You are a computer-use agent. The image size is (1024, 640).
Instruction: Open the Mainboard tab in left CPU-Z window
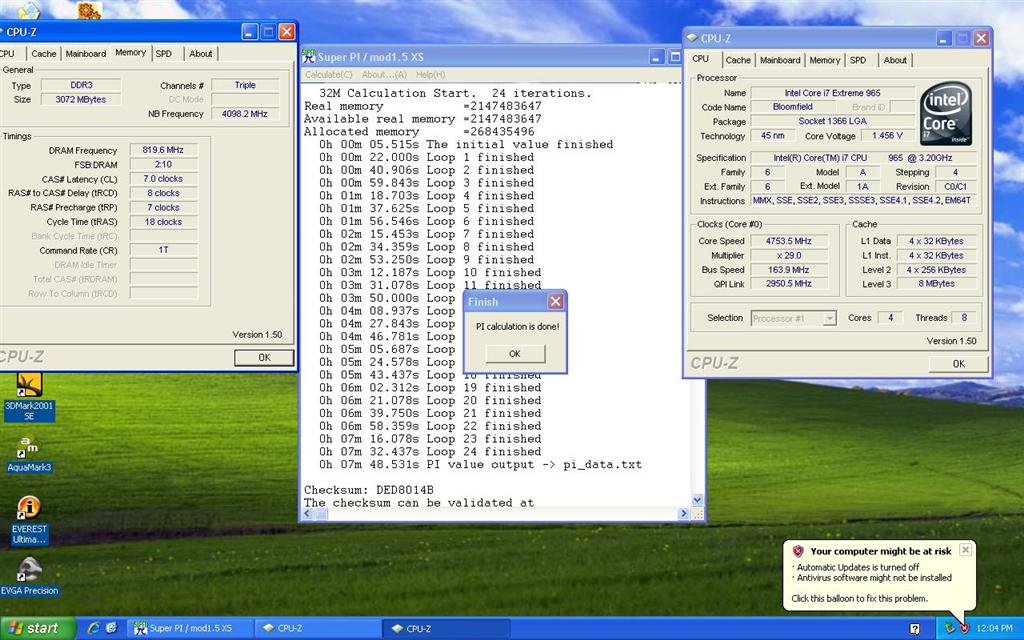[x=86, y=54]
